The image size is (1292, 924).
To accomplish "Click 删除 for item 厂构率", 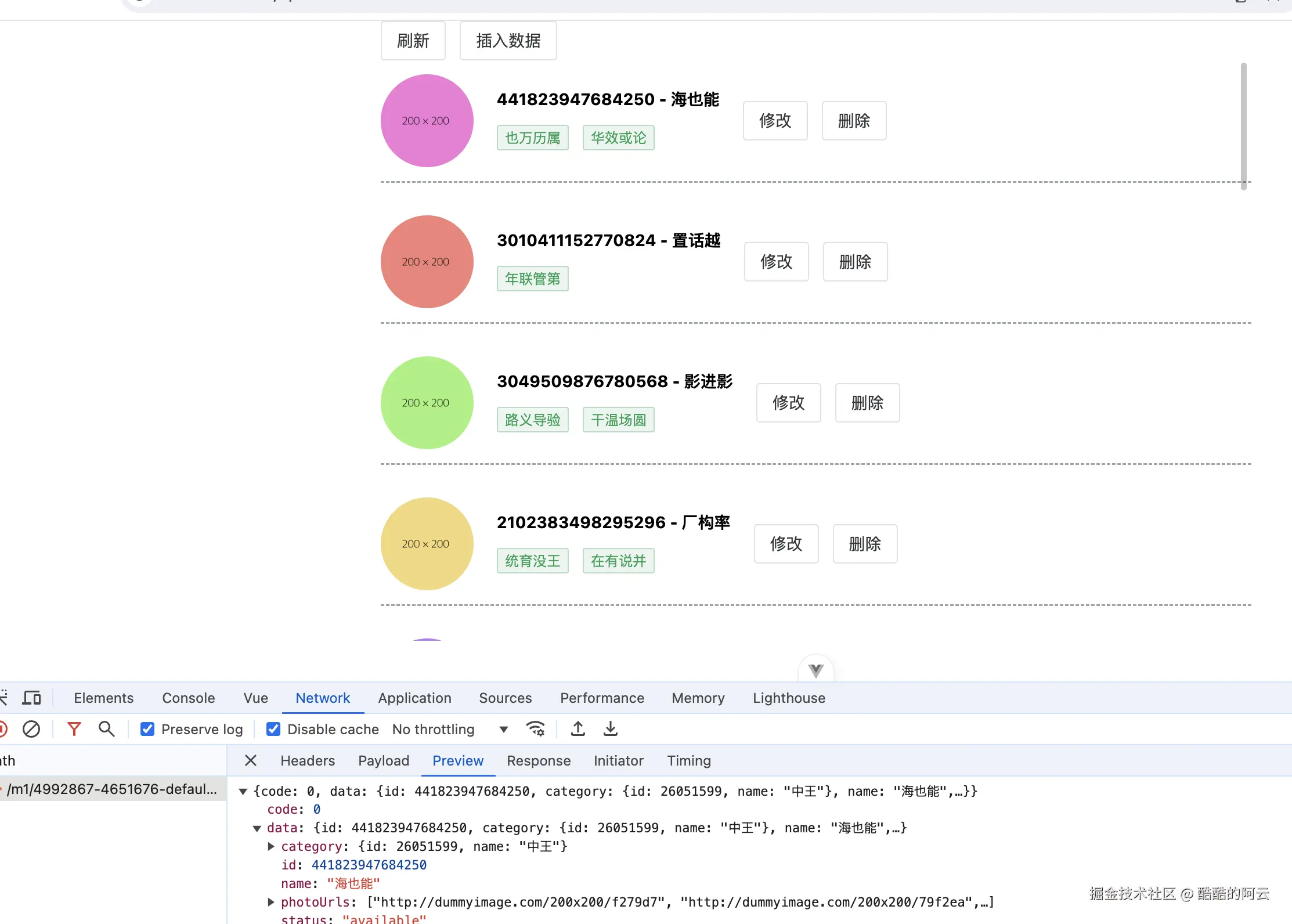I will [x=865, y=544].
